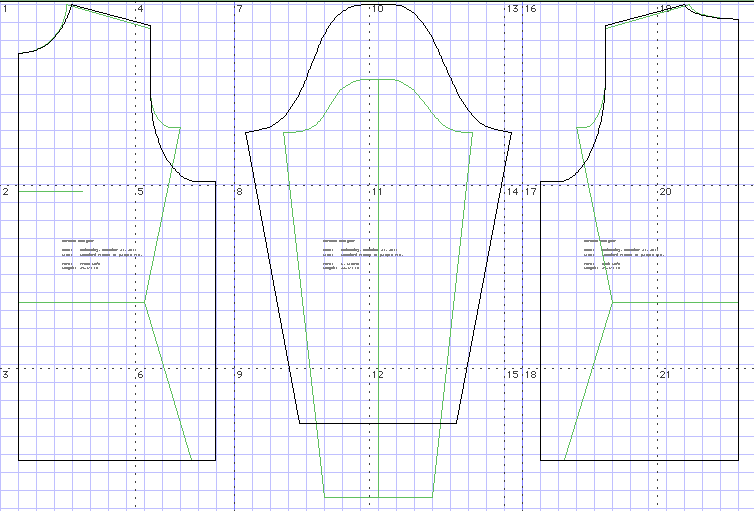The height and width of the screenshot is (511, 754).
Task: Select the page number 17 label
Action: point(532,192)
